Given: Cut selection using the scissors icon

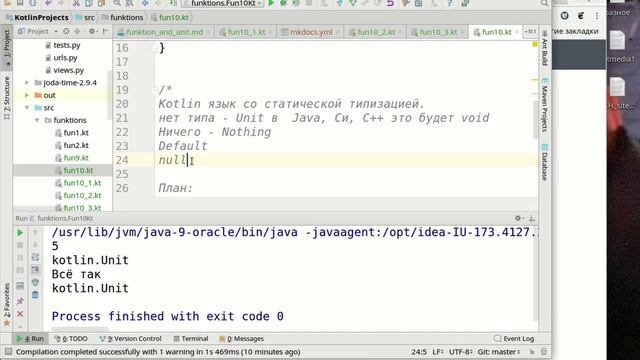Looking at the screenshot, I should 76,3.
